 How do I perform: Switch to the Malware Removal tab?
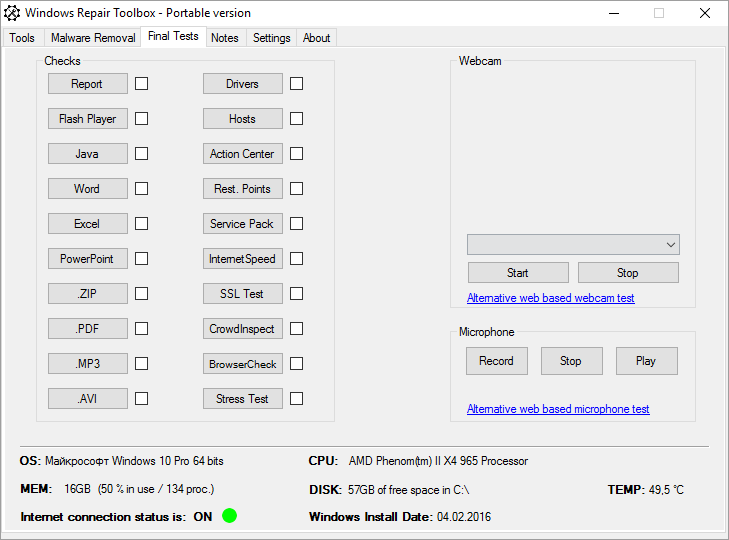[93, 38]
